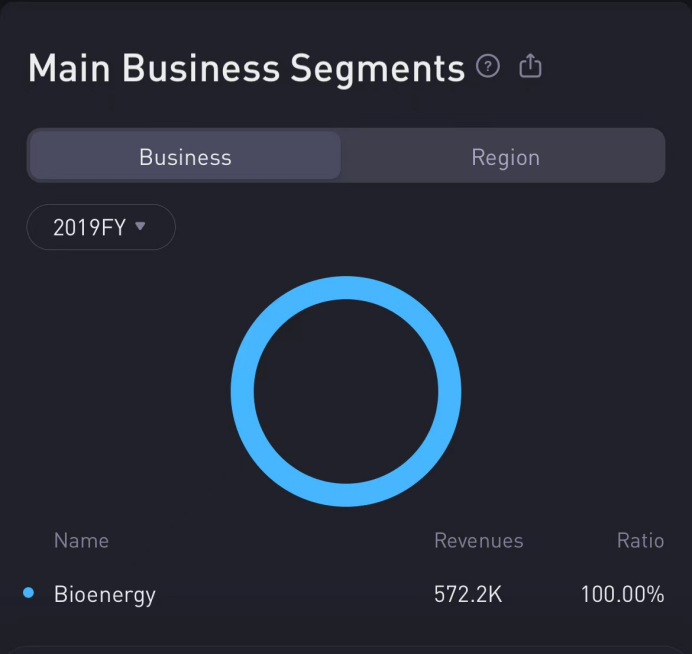Click the blue Bioenergy legend dot
Screen dimensions: 692x654
click(28, 593)
